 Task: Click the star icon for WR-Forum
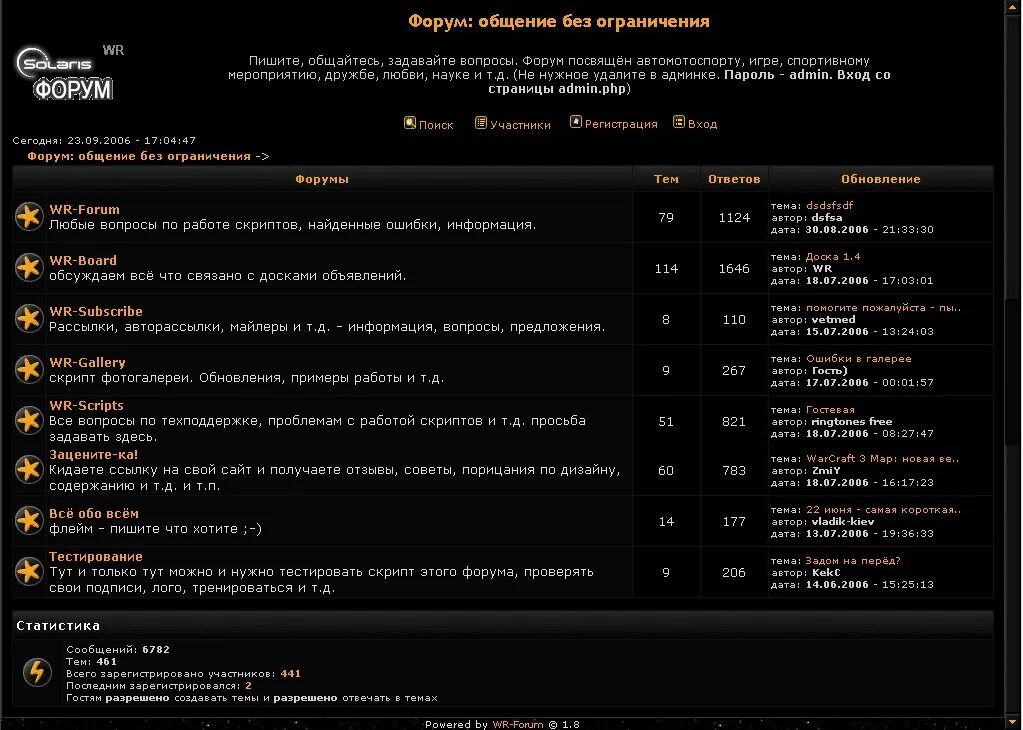tap(29, 217)
